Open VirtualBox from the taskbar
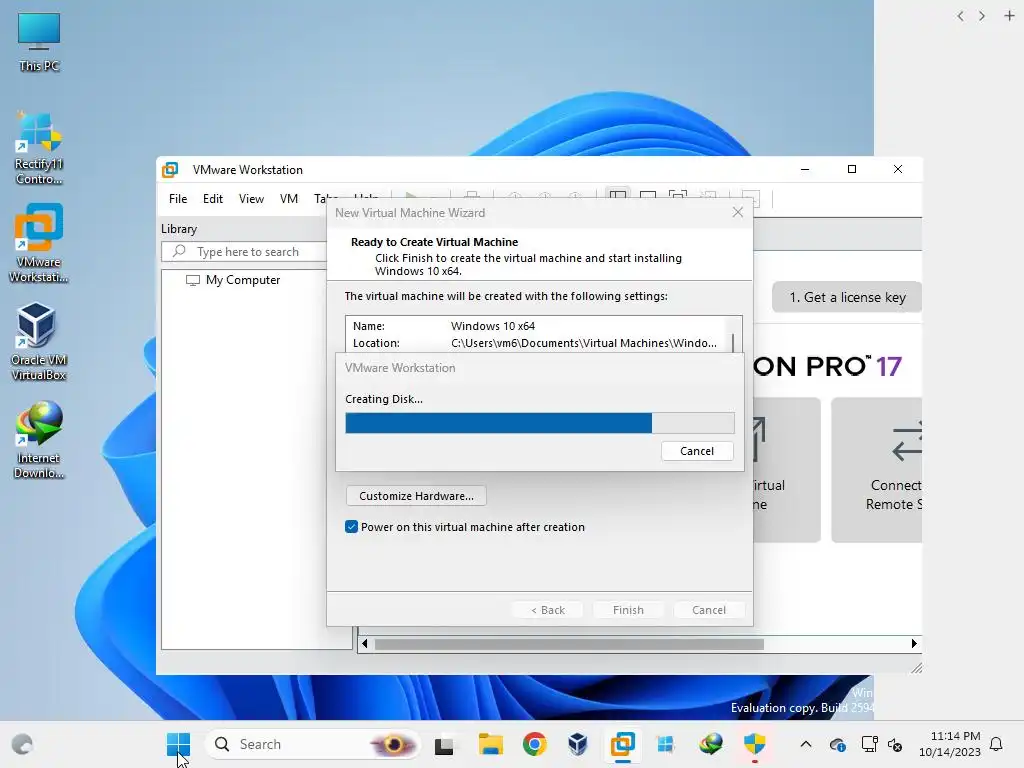This screenshot has width=1024, height=768. pyautogui.click(x=578, y=744)
